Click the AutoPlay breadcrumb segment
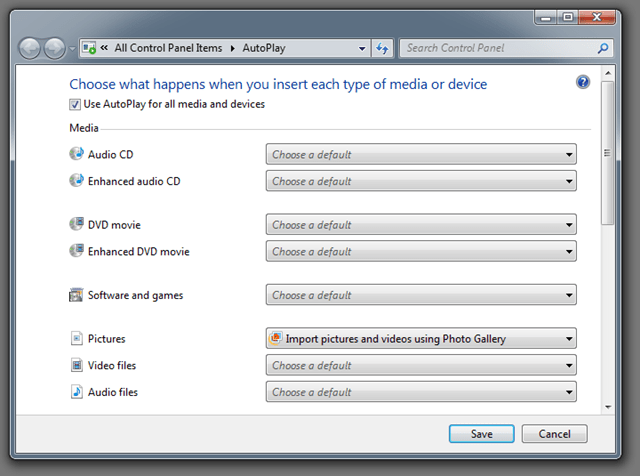 (265, 48)
